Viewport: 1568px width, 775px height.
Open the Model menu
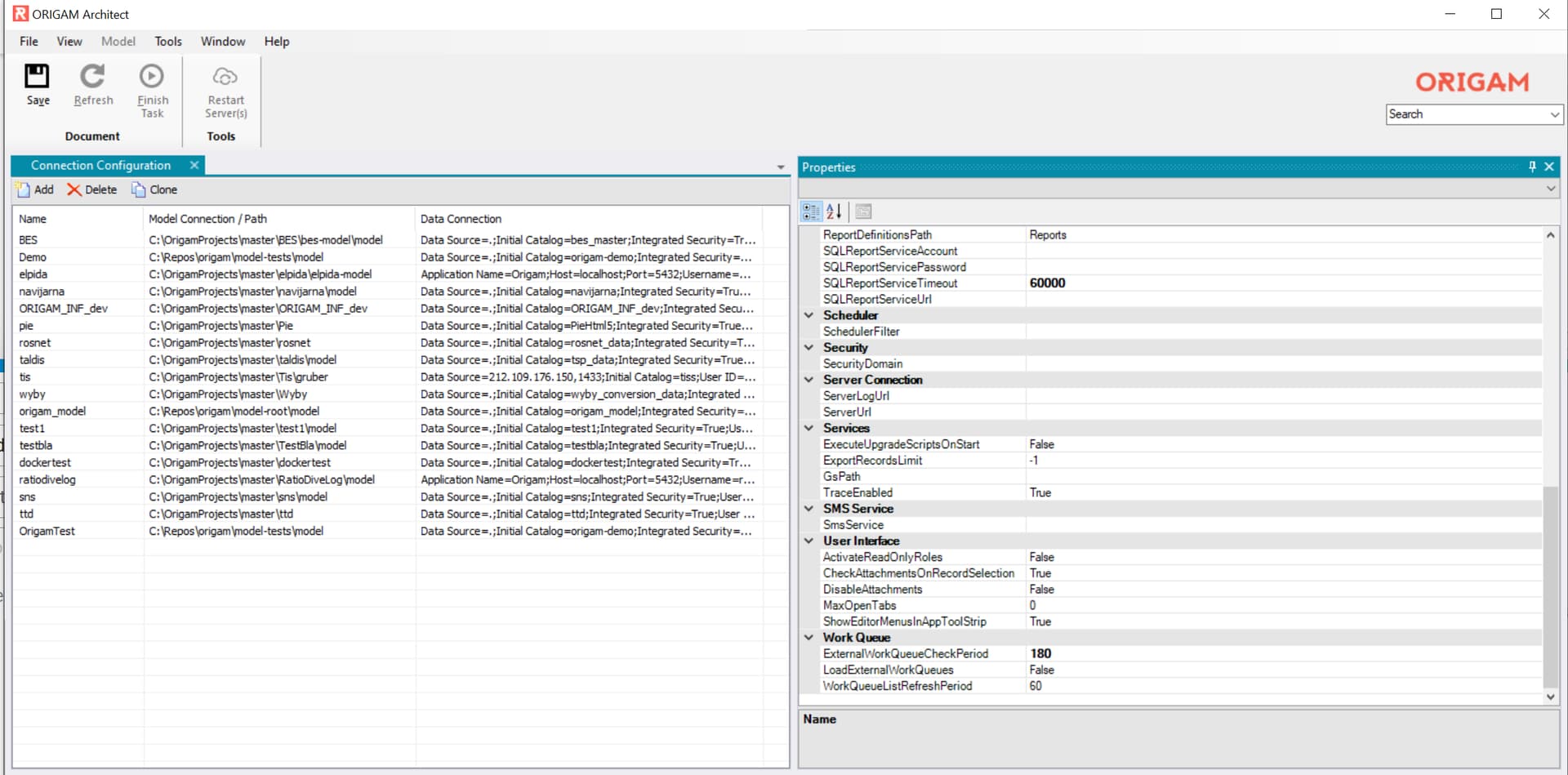click(x=118, y=41)
